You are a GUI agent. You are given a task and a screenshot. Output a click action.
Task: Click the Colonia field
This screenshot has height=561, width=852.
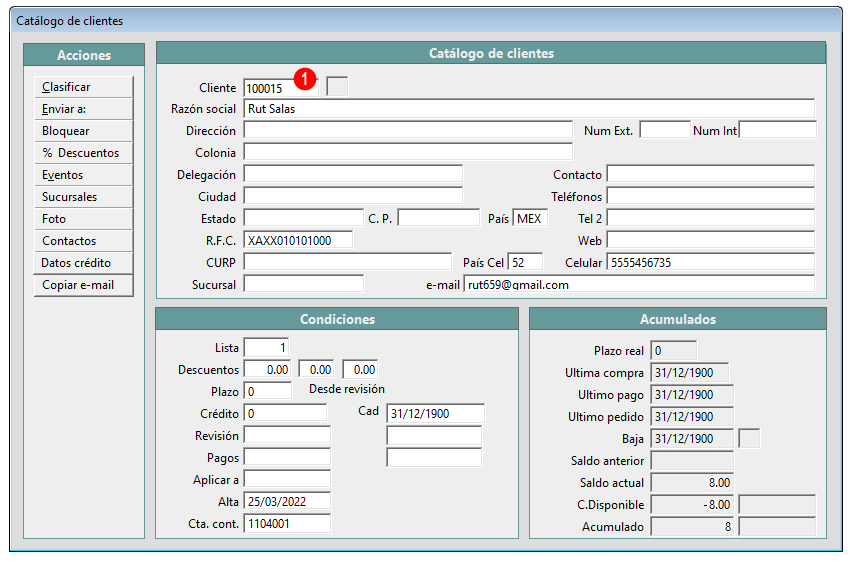408,153
